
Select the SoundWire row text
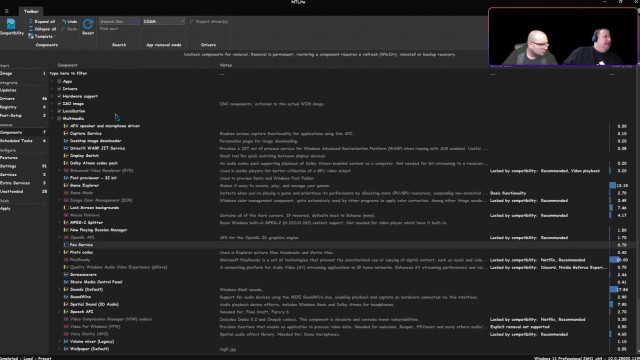coord(80,297)
